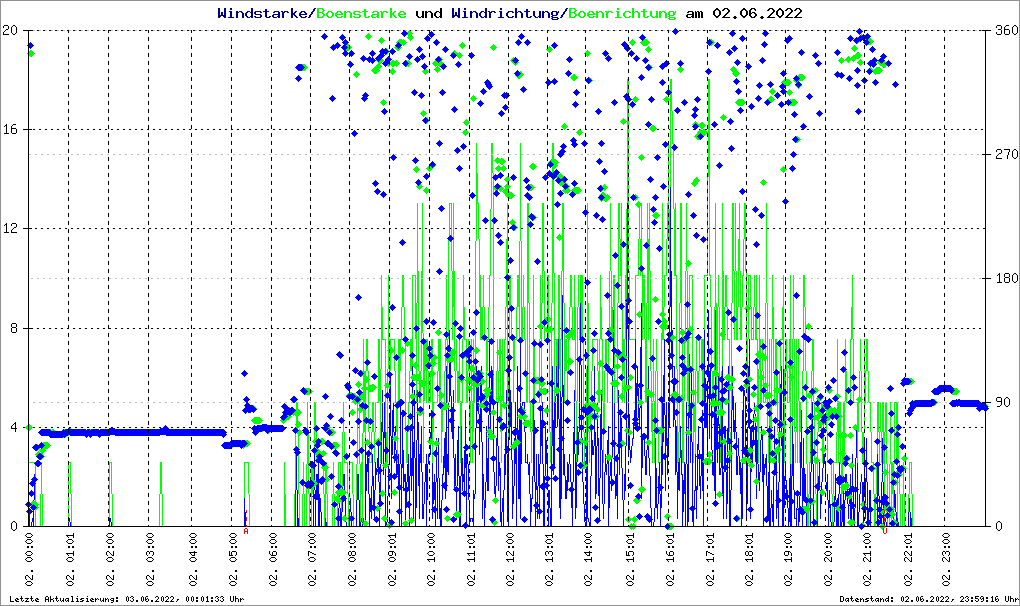Click time label '02. 16:01'

coord(670,559)
